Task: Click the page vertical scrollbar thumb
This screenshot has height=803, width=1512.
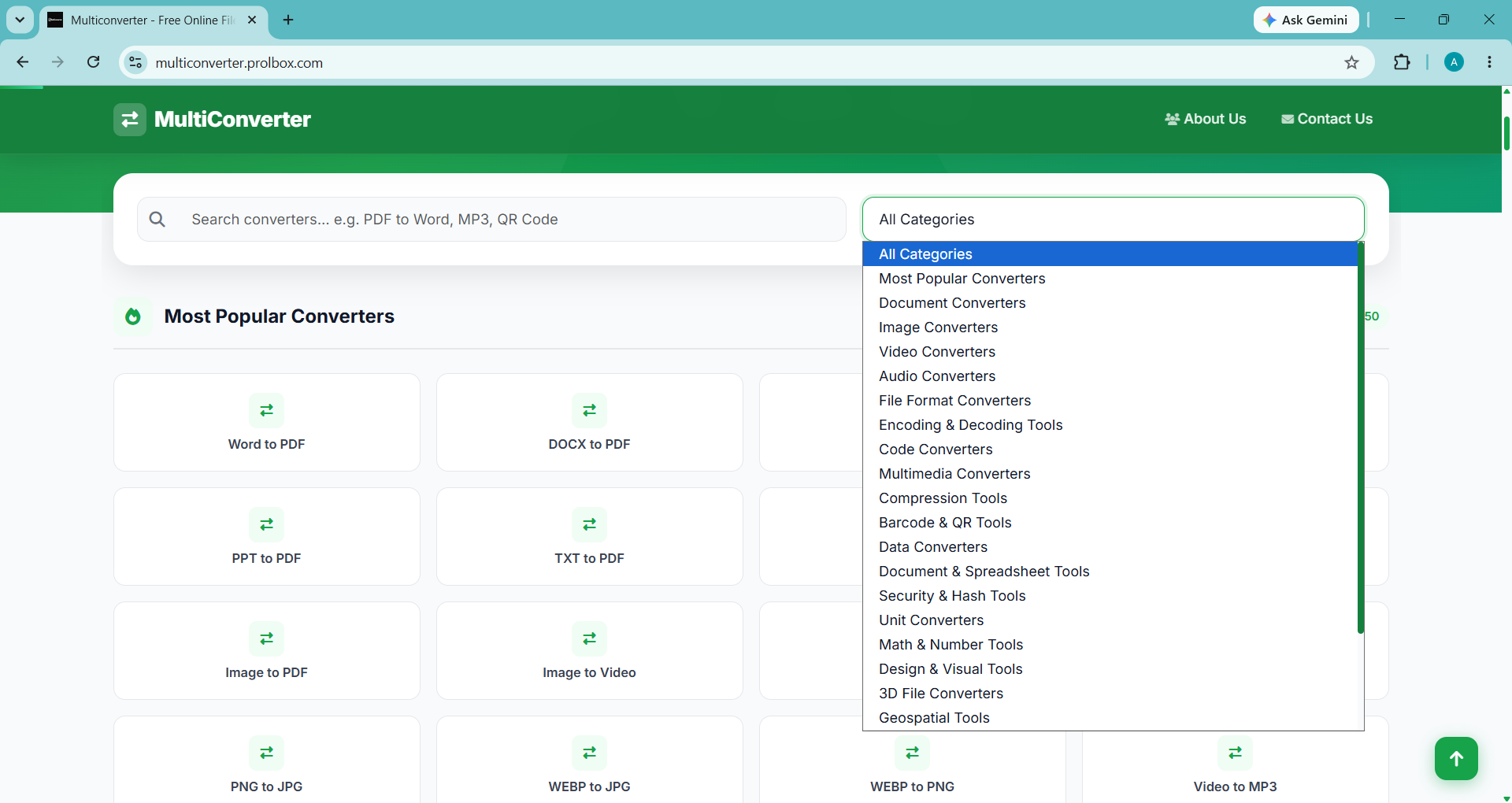Action: (x=1506, y=133)
